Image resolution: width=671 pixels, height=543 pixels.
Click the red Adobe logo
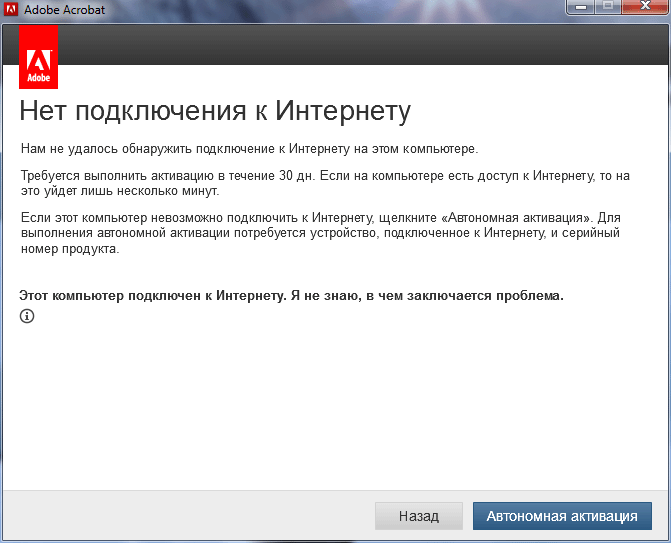pos(39,56)
